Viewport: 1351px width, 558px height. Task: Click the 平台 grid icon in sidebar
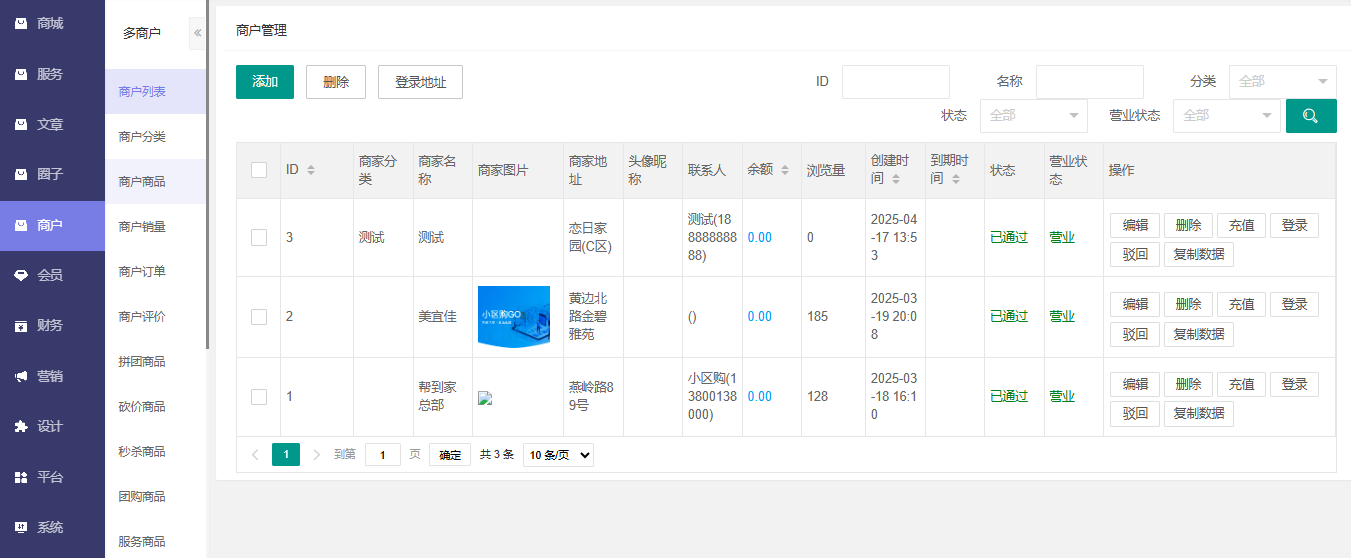pyautogui.click(x=21, y=477)
